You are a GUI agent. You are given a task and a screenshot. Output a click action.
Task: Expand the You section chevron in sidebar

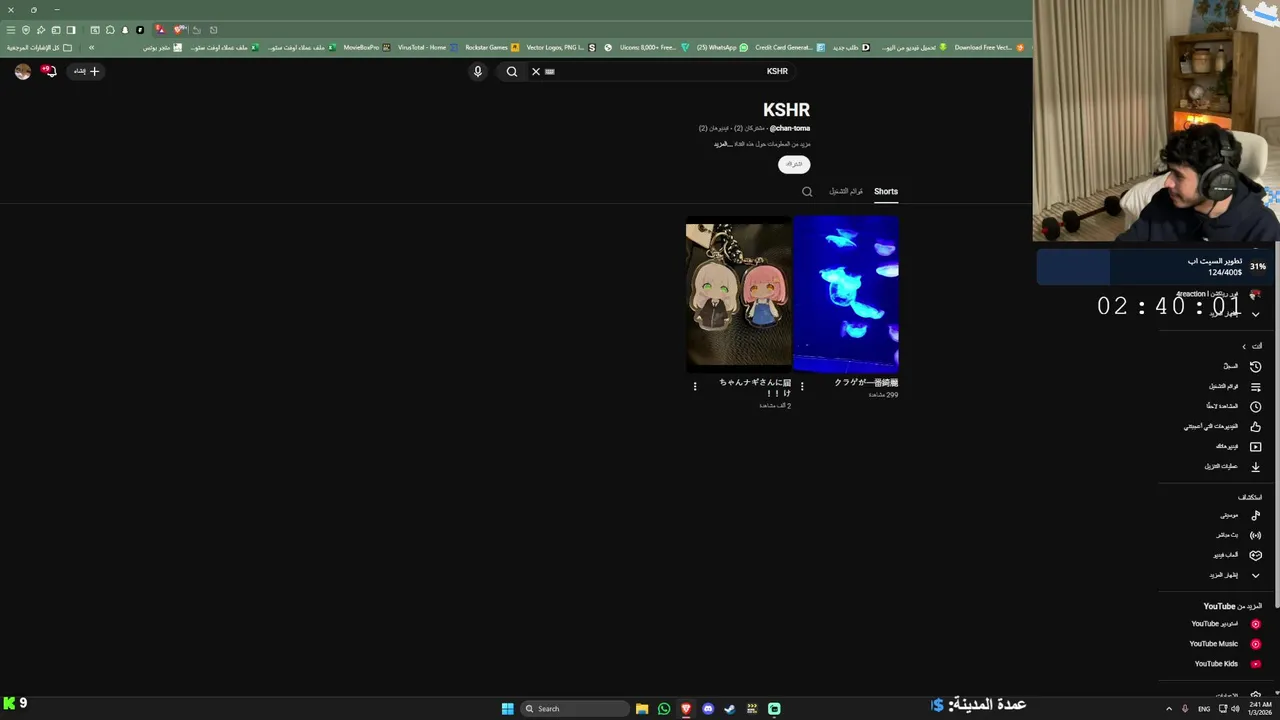click(x=1244, y=346)
